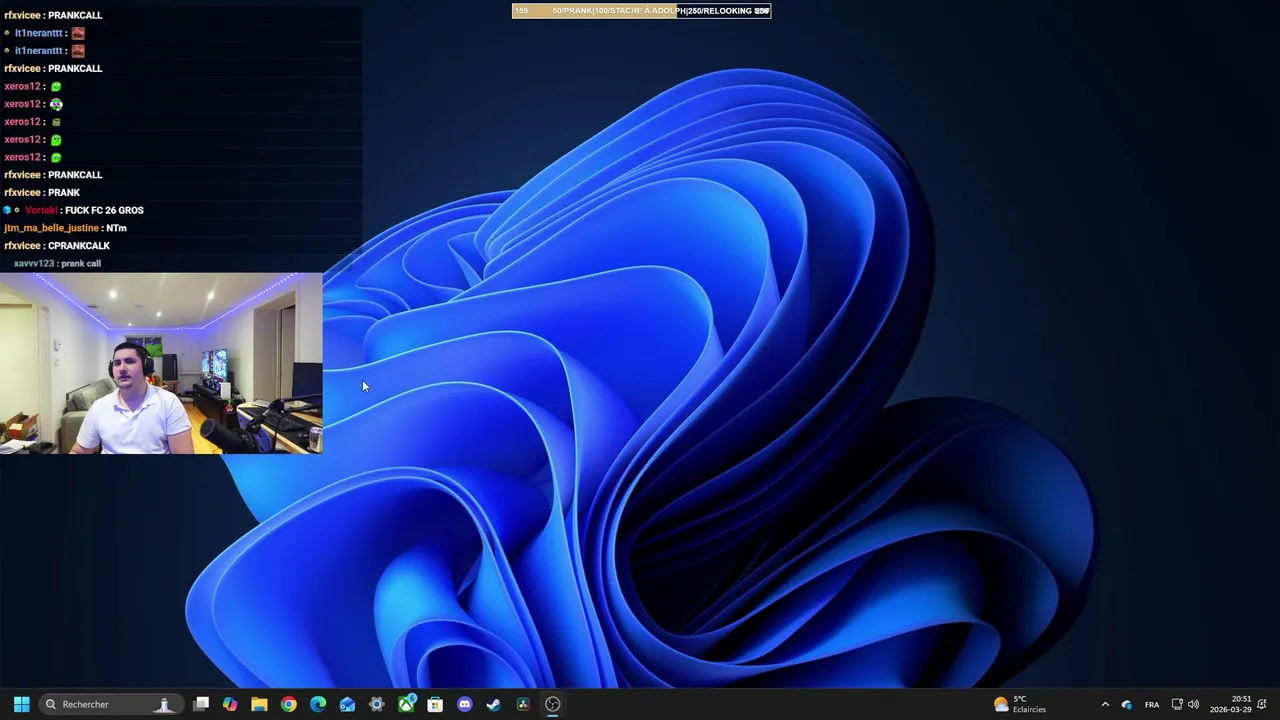The height and width of the screenshot is (720, 1280).
Task: Open the weather widget showing 5°C Eclaircies
Action: 1020,704
